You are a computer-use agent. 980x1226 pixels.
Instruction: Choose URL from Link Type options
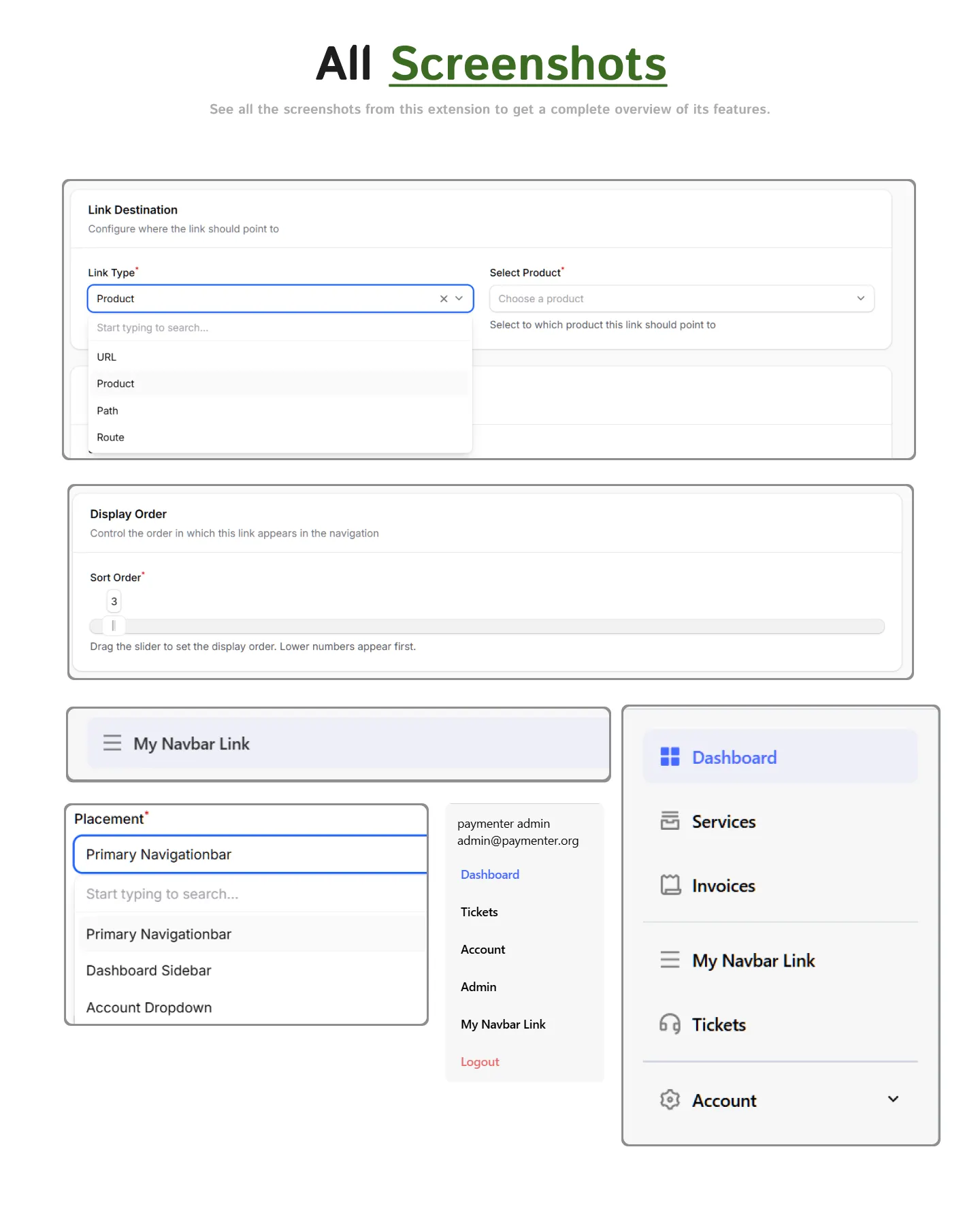[x=107, y=357]
